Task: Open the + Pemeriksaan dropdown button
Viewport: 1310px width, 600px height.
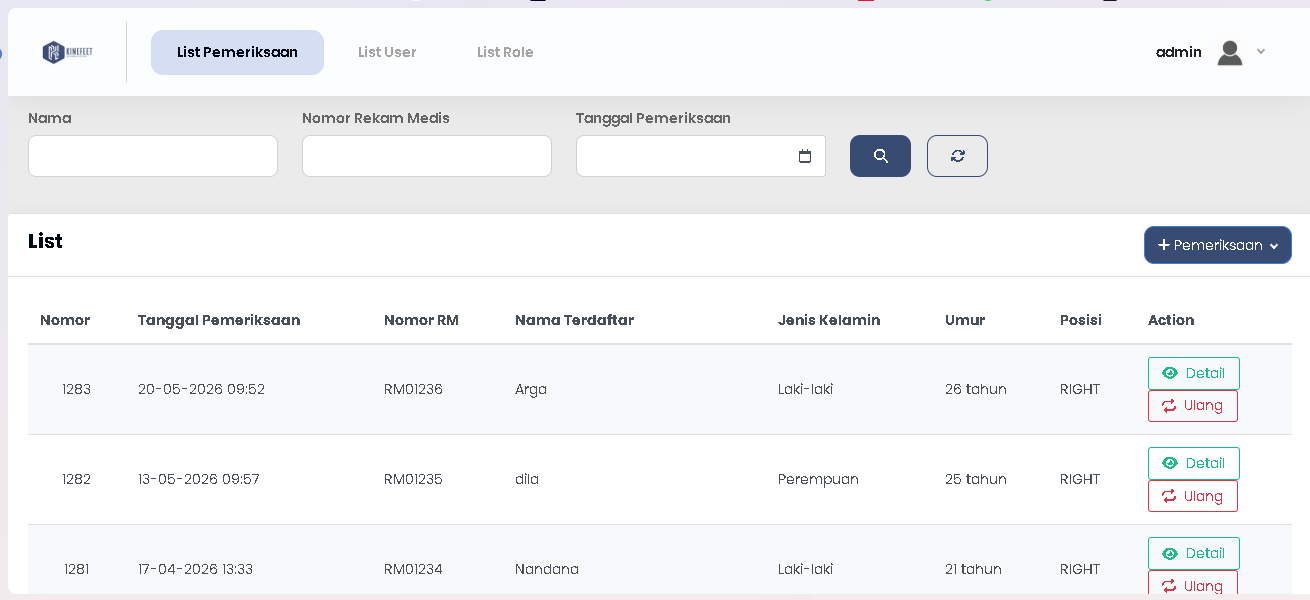Action: (1218, 245)
